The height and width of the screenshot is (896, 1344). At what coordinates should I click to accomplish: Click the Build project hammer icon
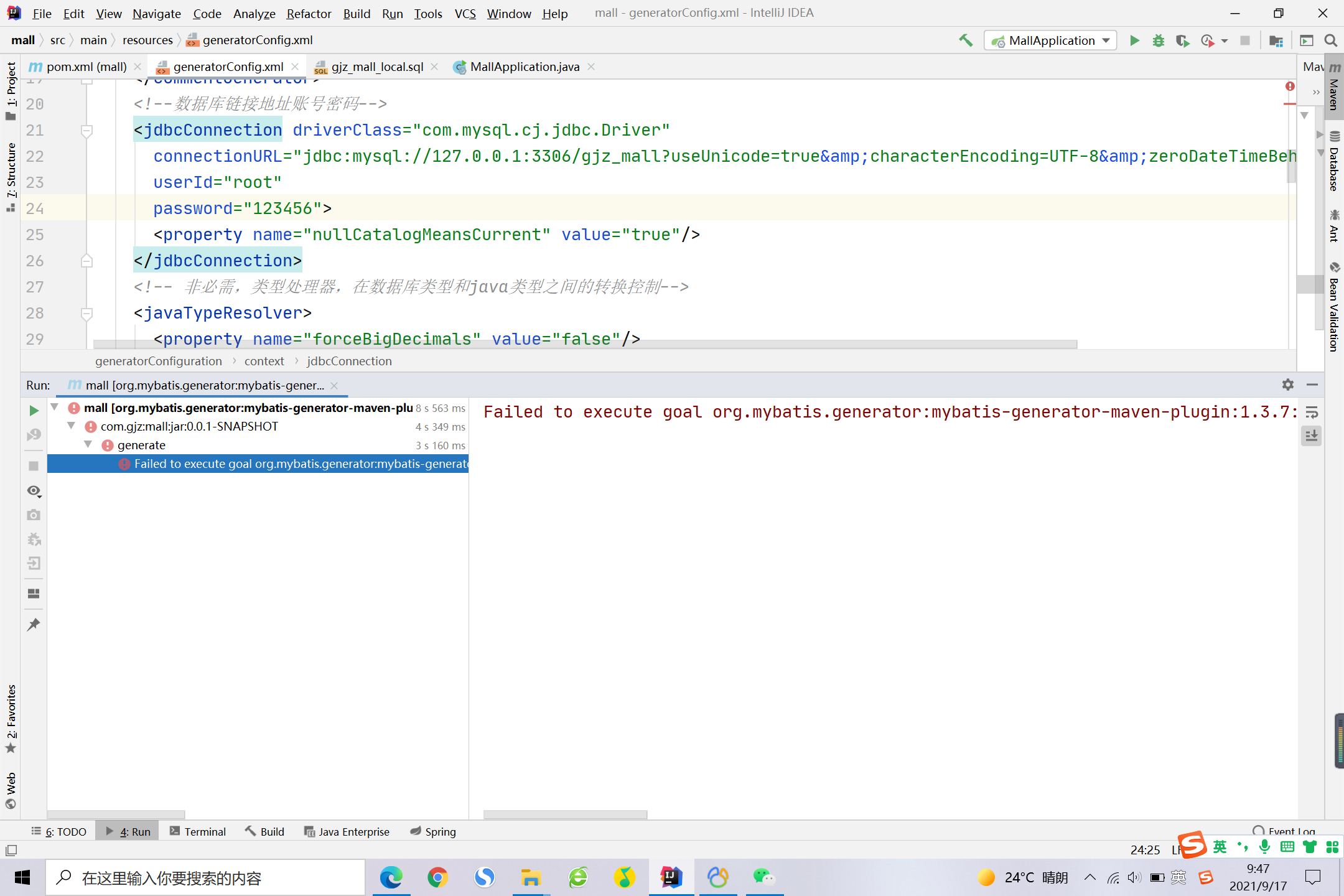[966, 40]
